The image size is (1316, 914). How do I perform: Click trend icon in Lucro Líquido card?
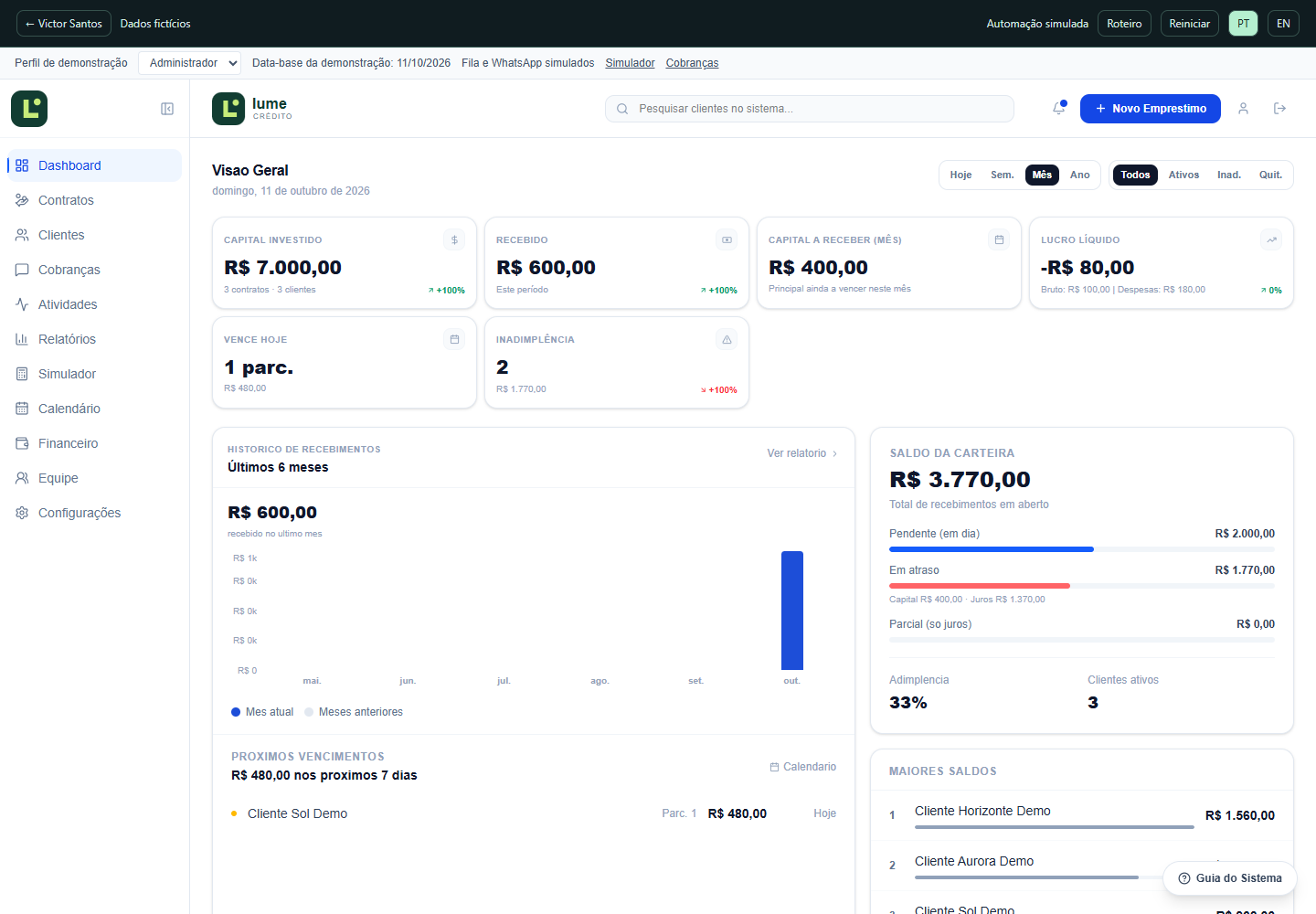[1271, 239]
